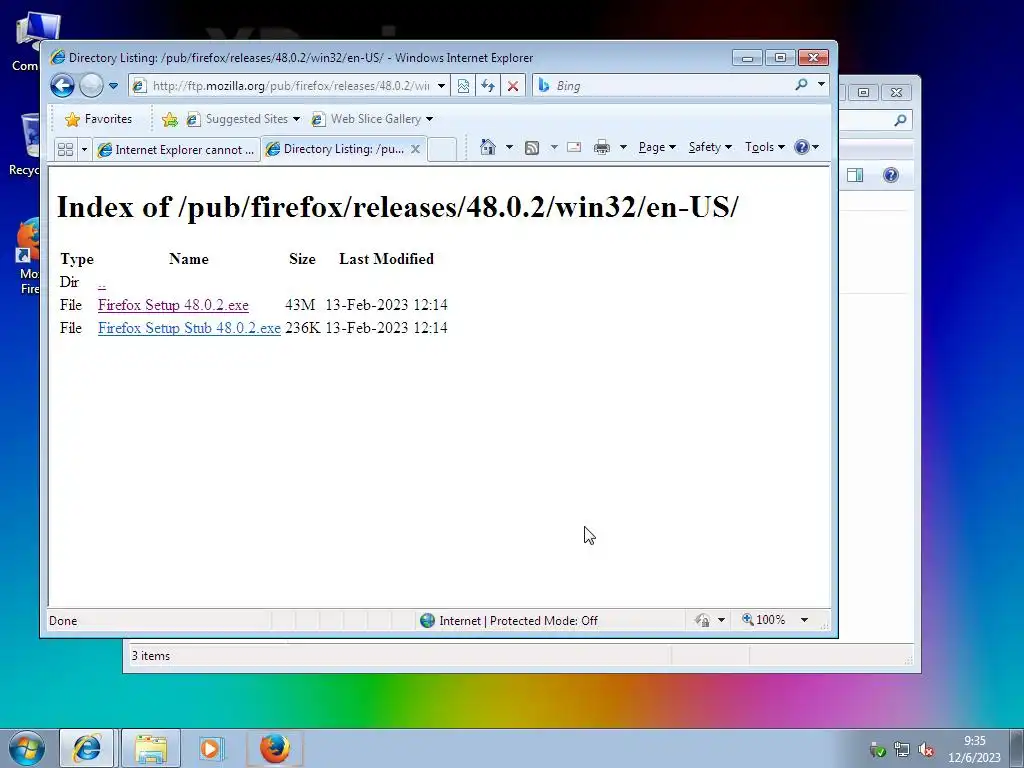Stop loading with the red X icon

(x=513, y=86)
